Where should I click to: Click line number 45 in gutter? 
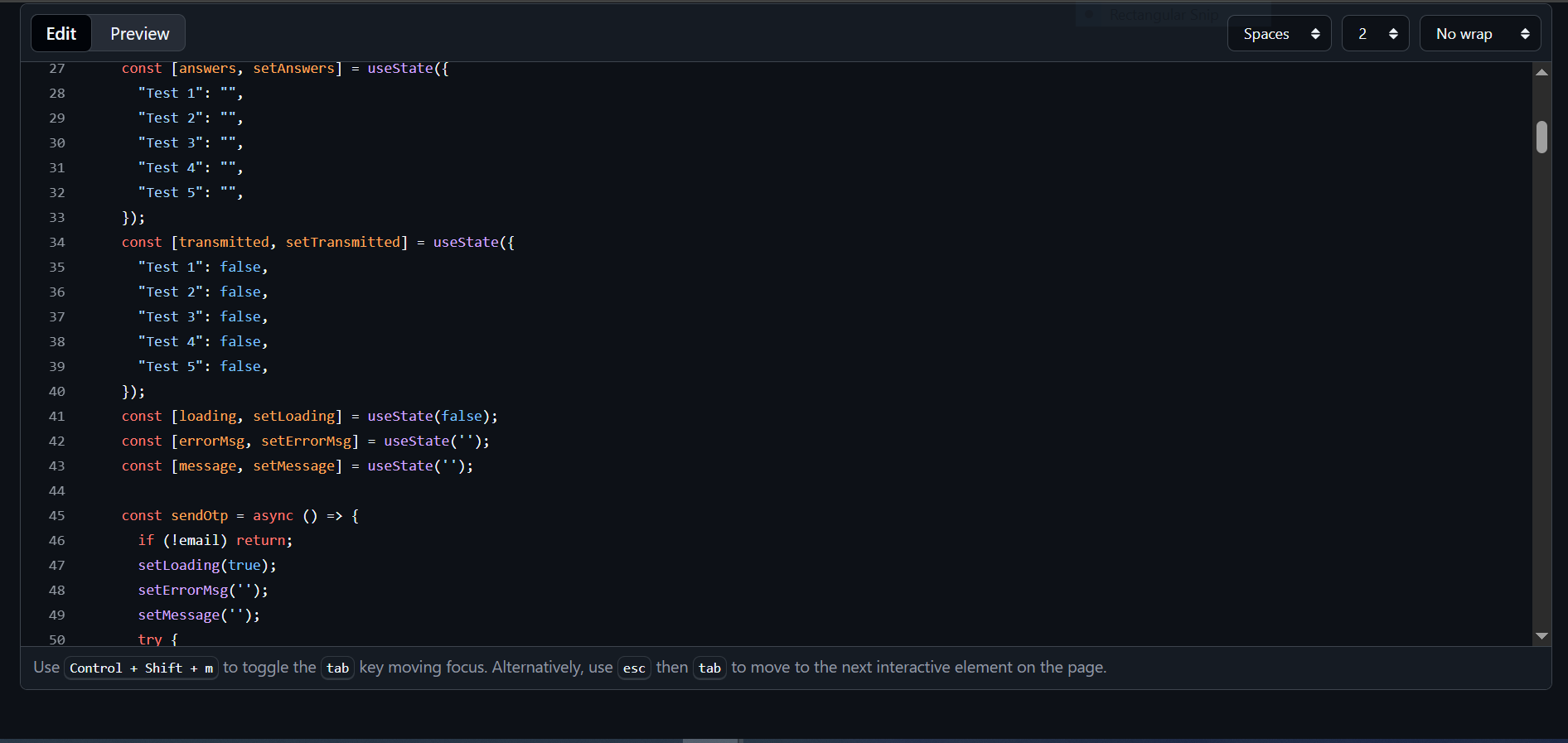56,516
